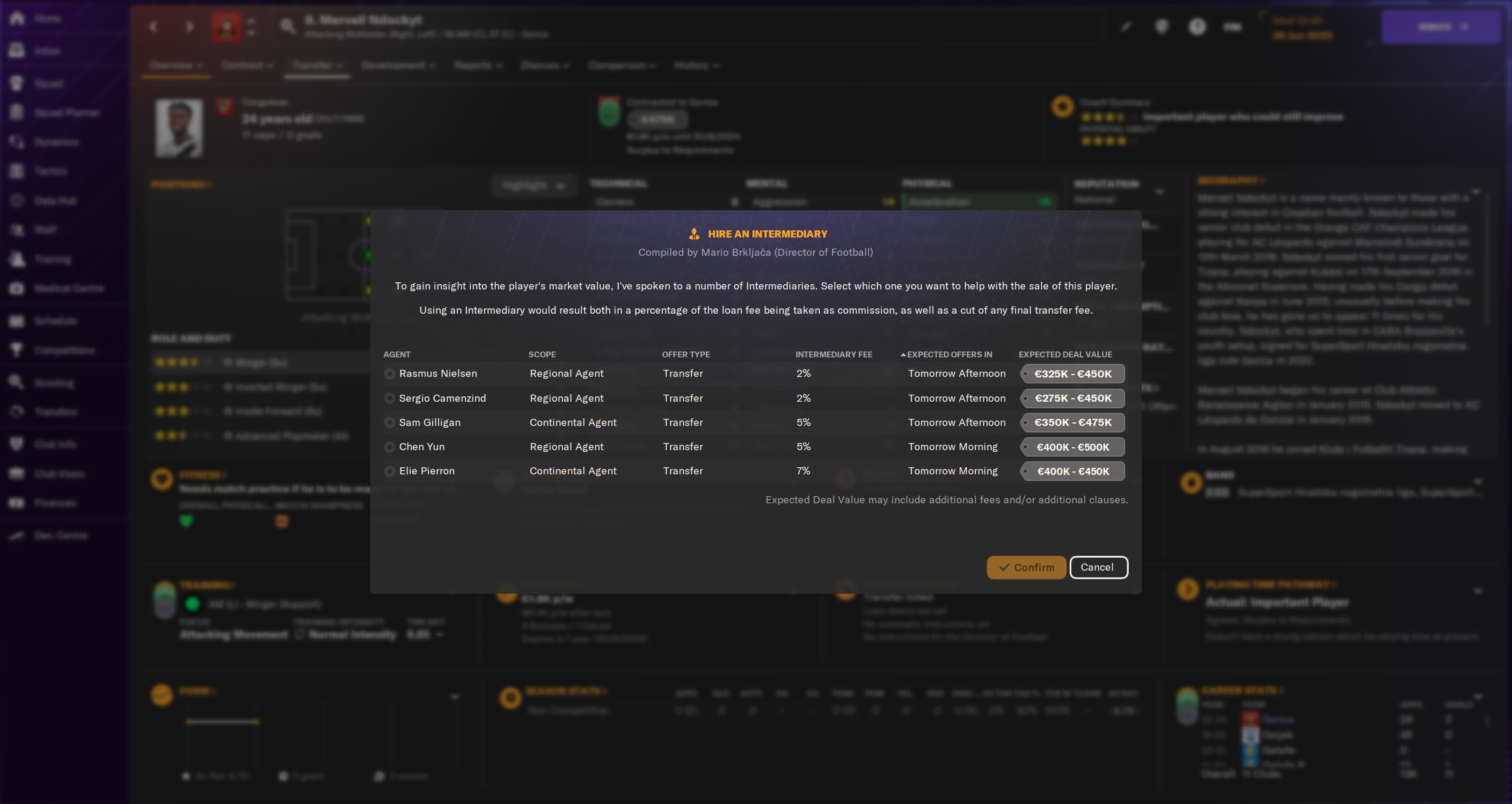Click the Confirm button
This screenshot has width=1512, height=804.
(1026, 568)
